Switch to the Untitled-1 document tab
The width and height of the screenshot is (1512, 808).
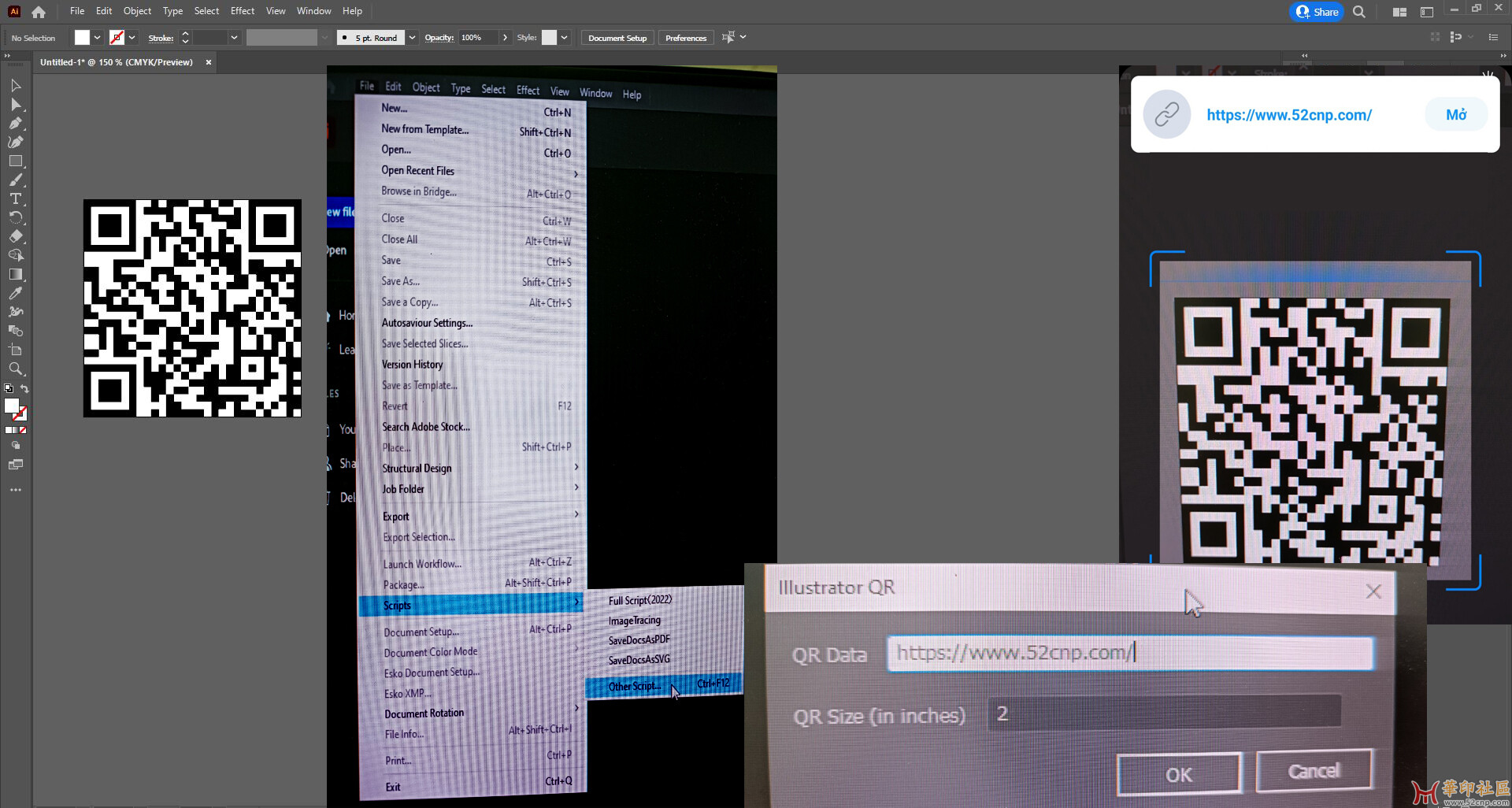coord(117,62)
